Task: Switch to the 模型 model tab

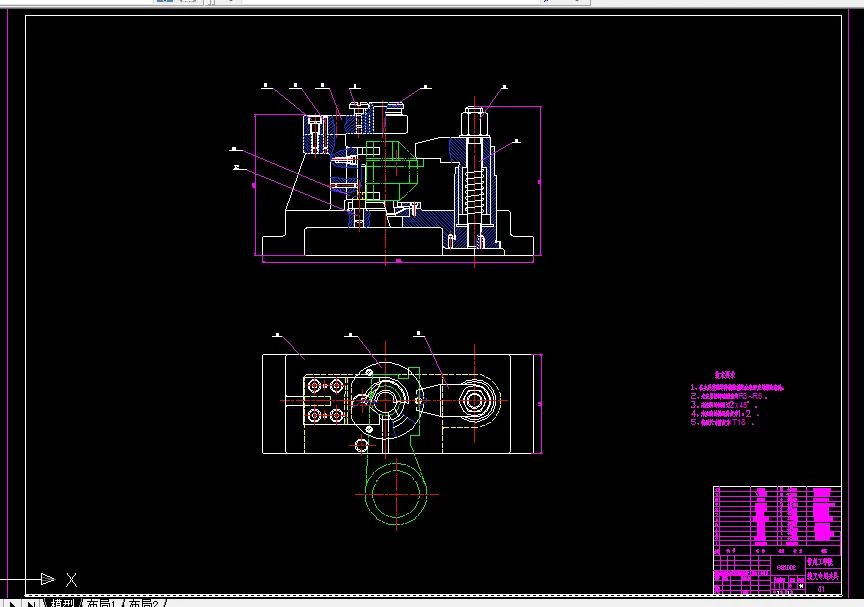Action: click(62, 603)
